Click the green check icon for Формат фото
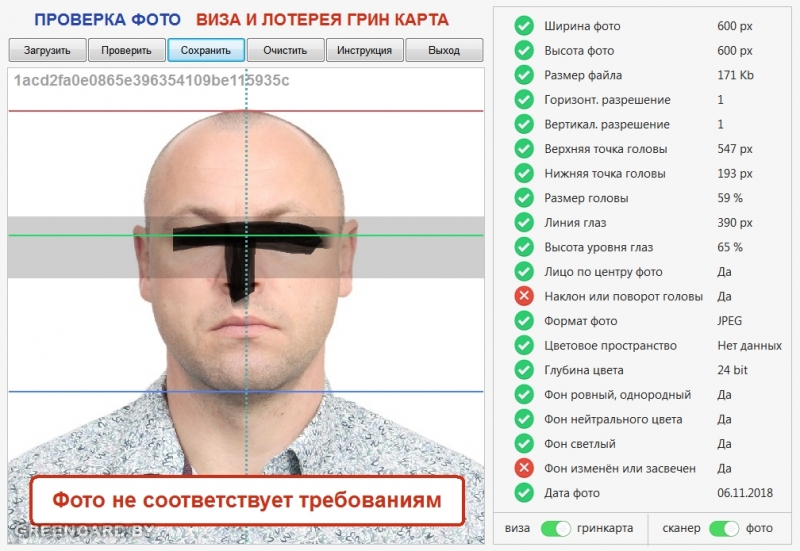The image size is (800, 551). click(x=524, y=320)
